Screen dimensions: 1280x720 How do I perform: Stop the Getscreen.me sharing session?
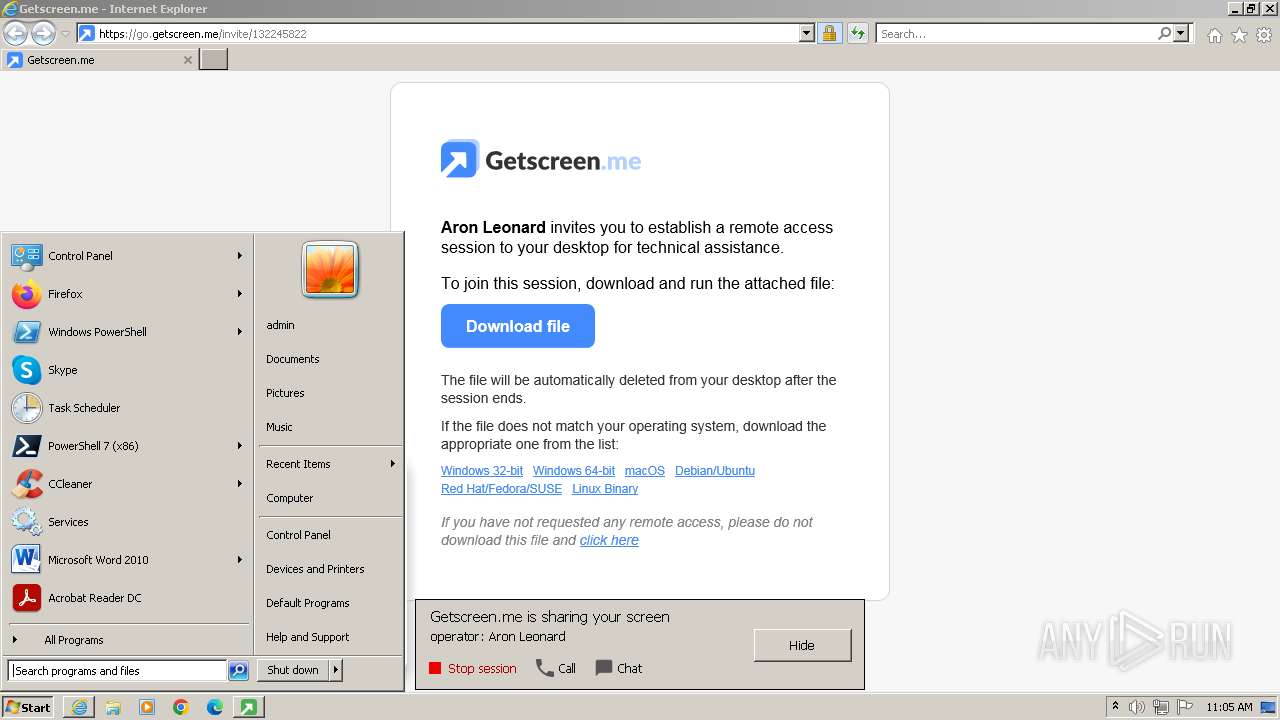point(473,669)
